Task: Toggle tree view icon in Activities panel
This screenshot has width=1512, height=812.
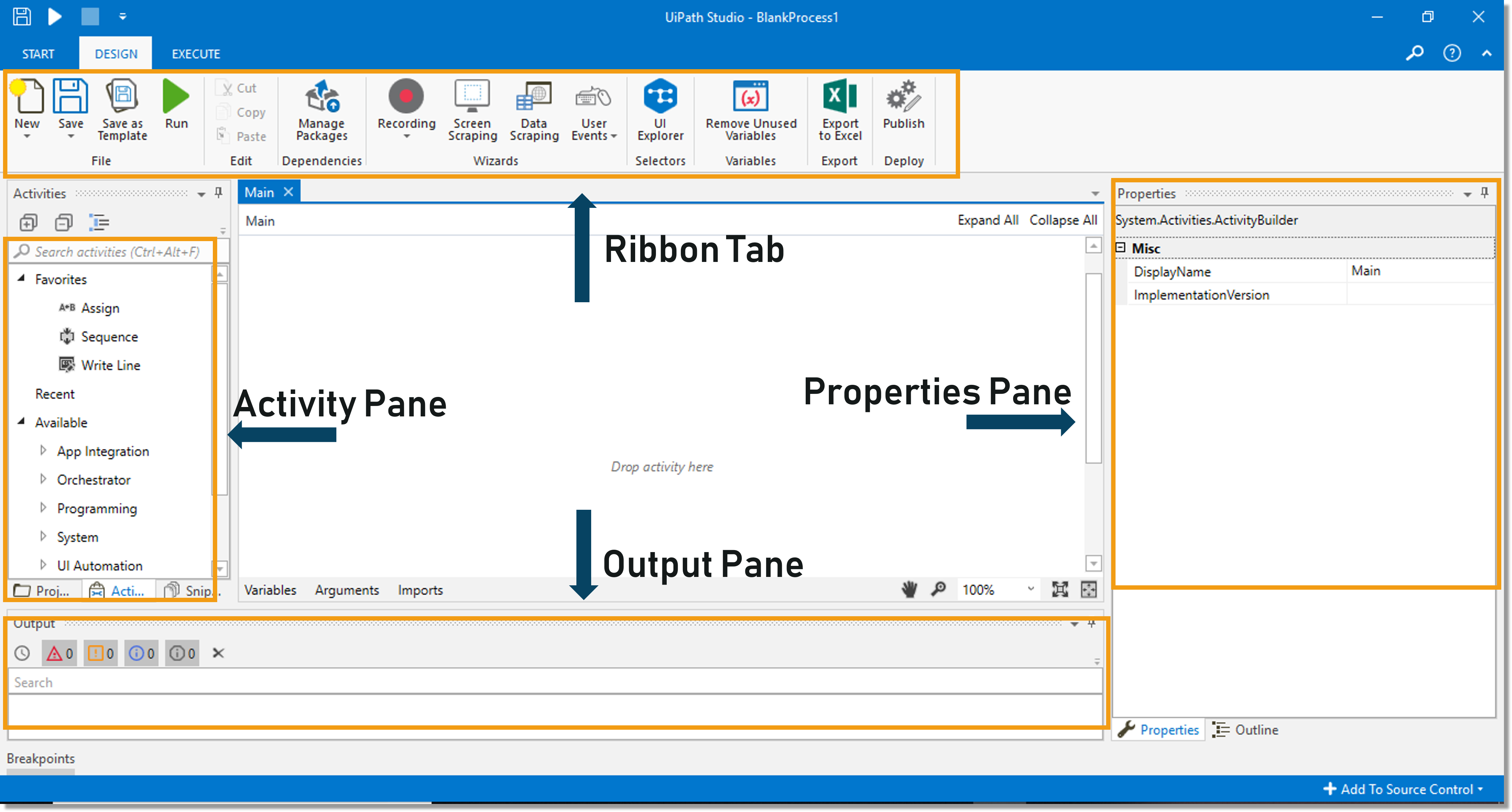Action: coord(99,223)
